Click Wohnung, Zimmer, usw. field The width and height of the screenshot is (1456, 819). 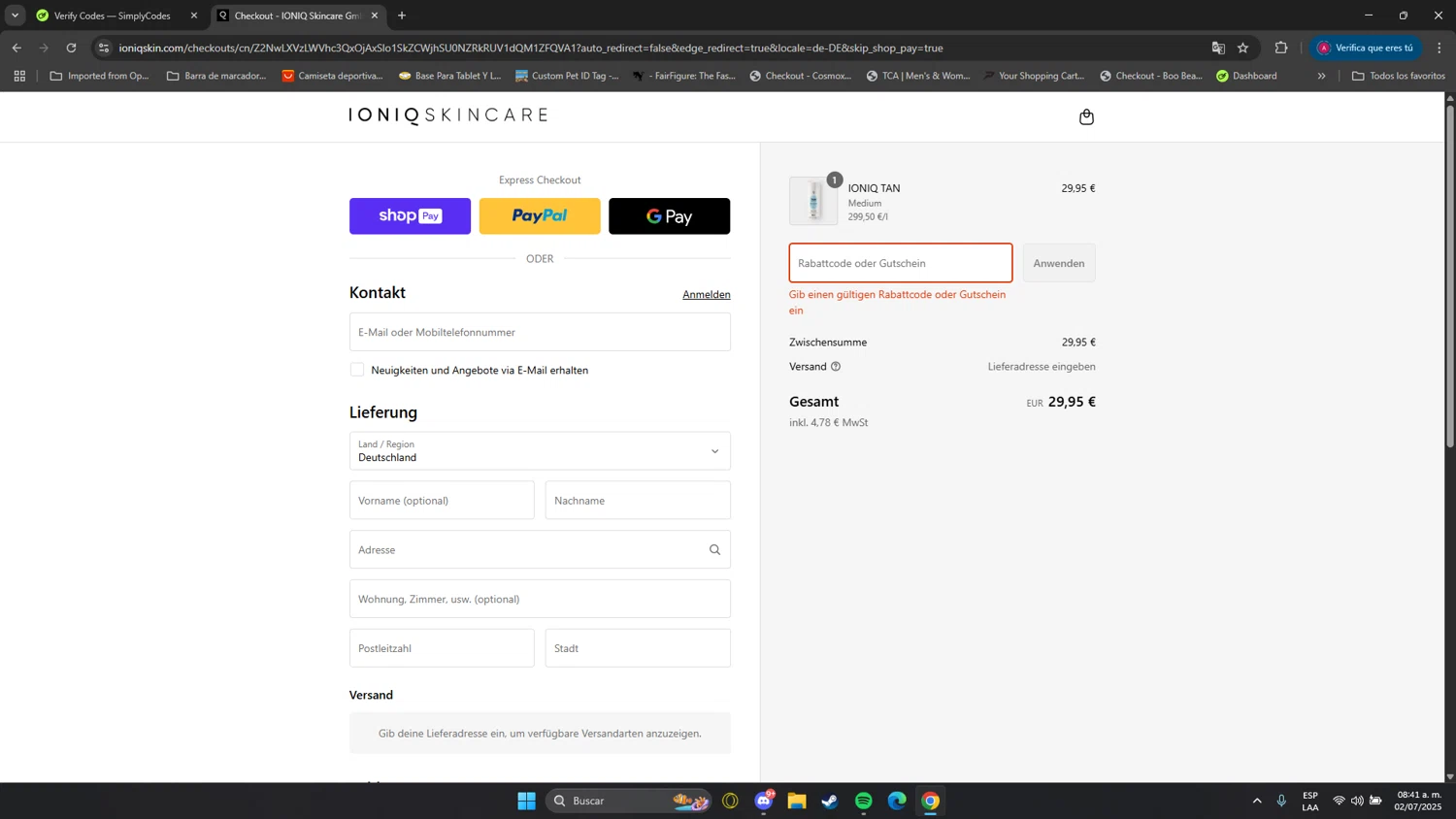[540, 599]
